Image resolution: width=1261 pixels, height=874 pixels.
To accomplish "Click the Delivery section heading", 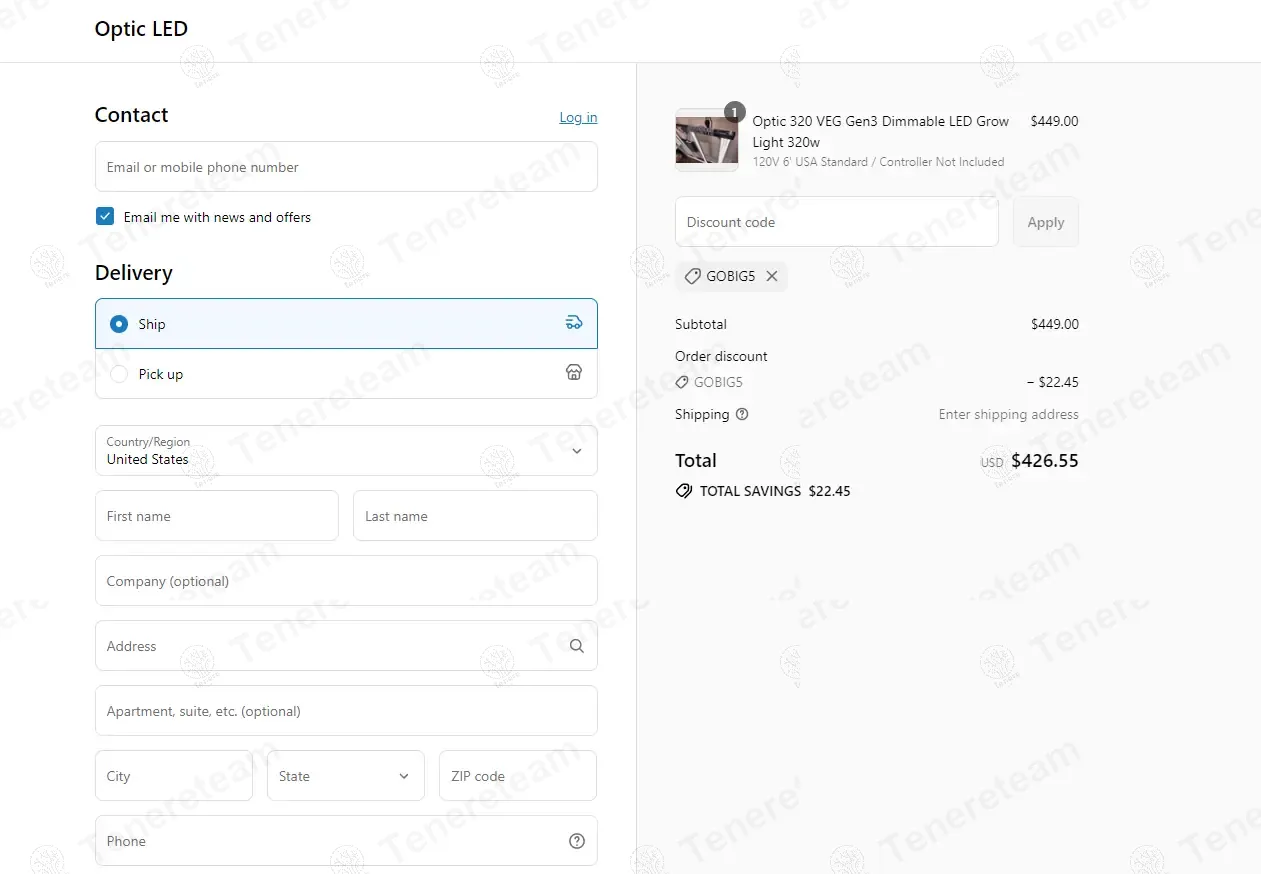I will (134, 273).
